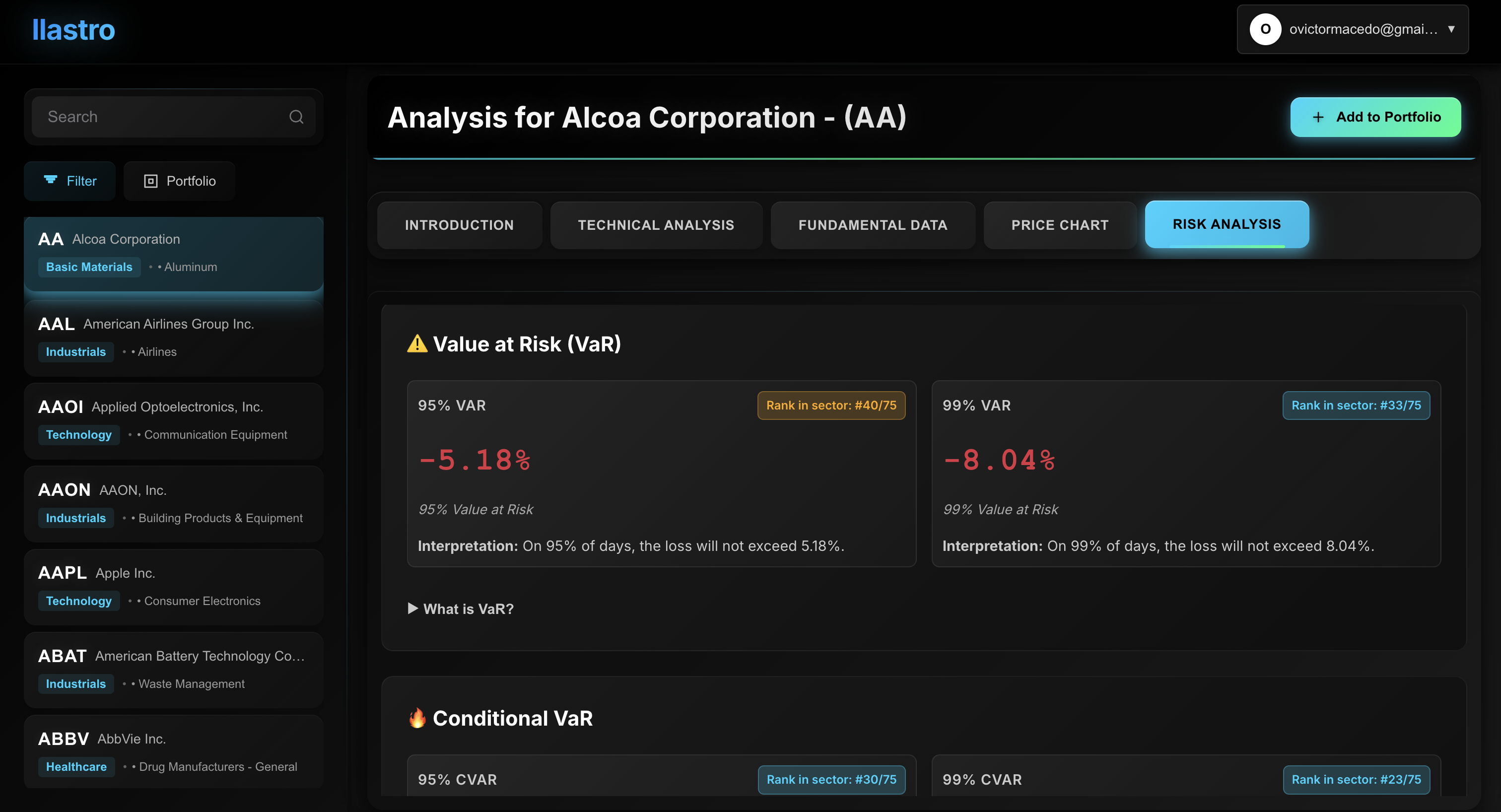The height and width of the screenshot is (812, 1501).
Task: Click the fire icon beside Conditional VaR
Action: click(417, 718)
